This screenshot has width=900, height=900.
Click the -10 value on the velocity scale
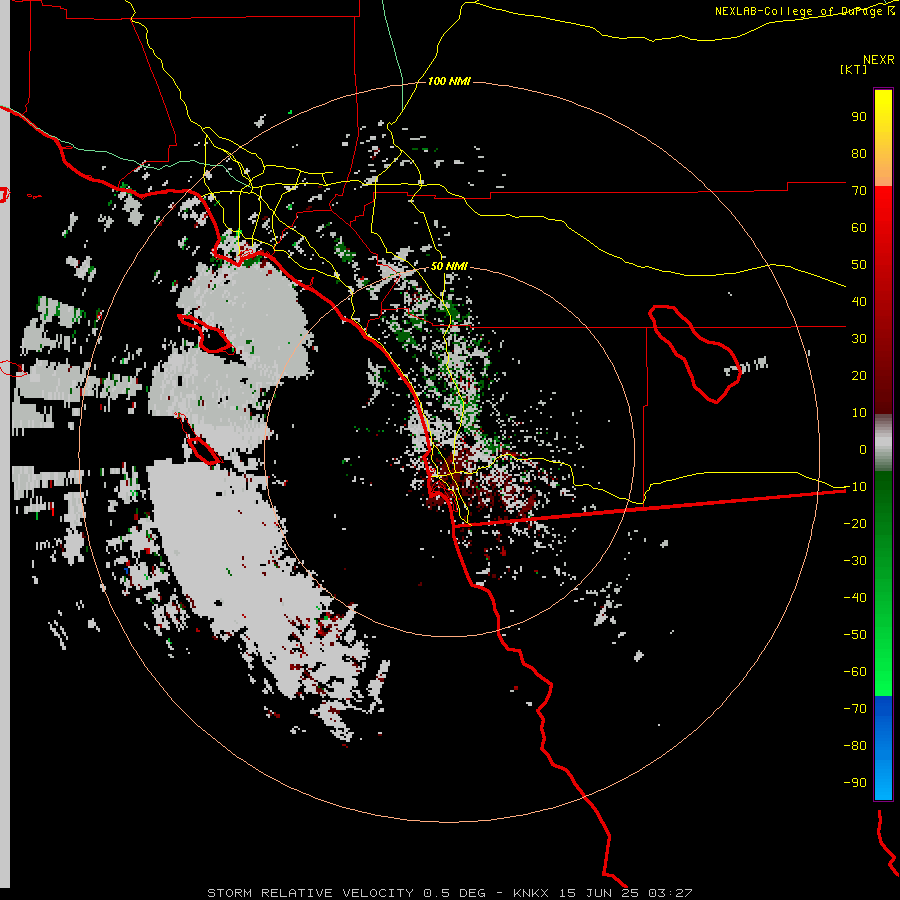tap(855, 487)
